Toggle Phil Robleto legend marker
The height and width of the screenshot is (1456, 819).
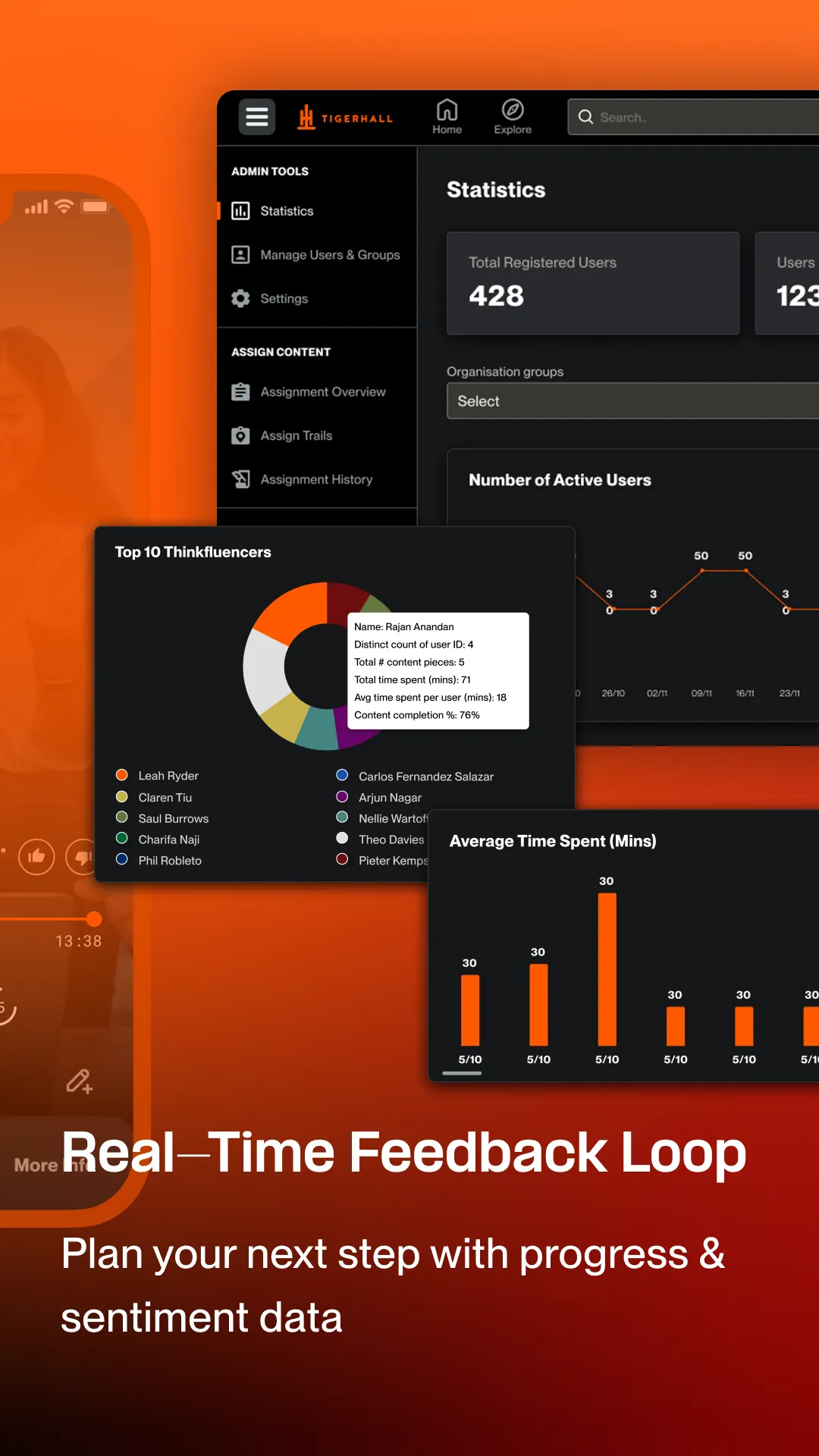pyautogui.click(x=121, y=859)
